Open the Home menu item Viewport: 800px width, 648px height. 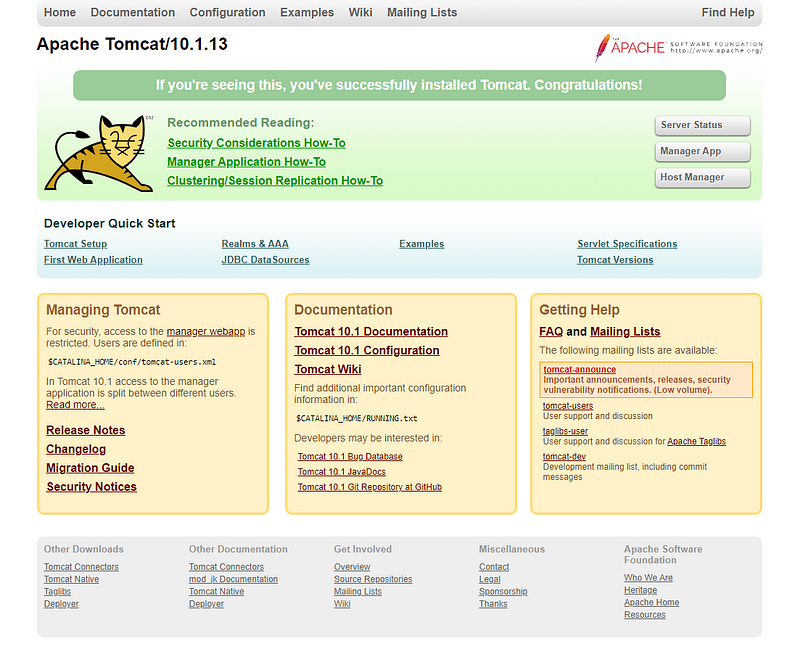click(59, 12)
